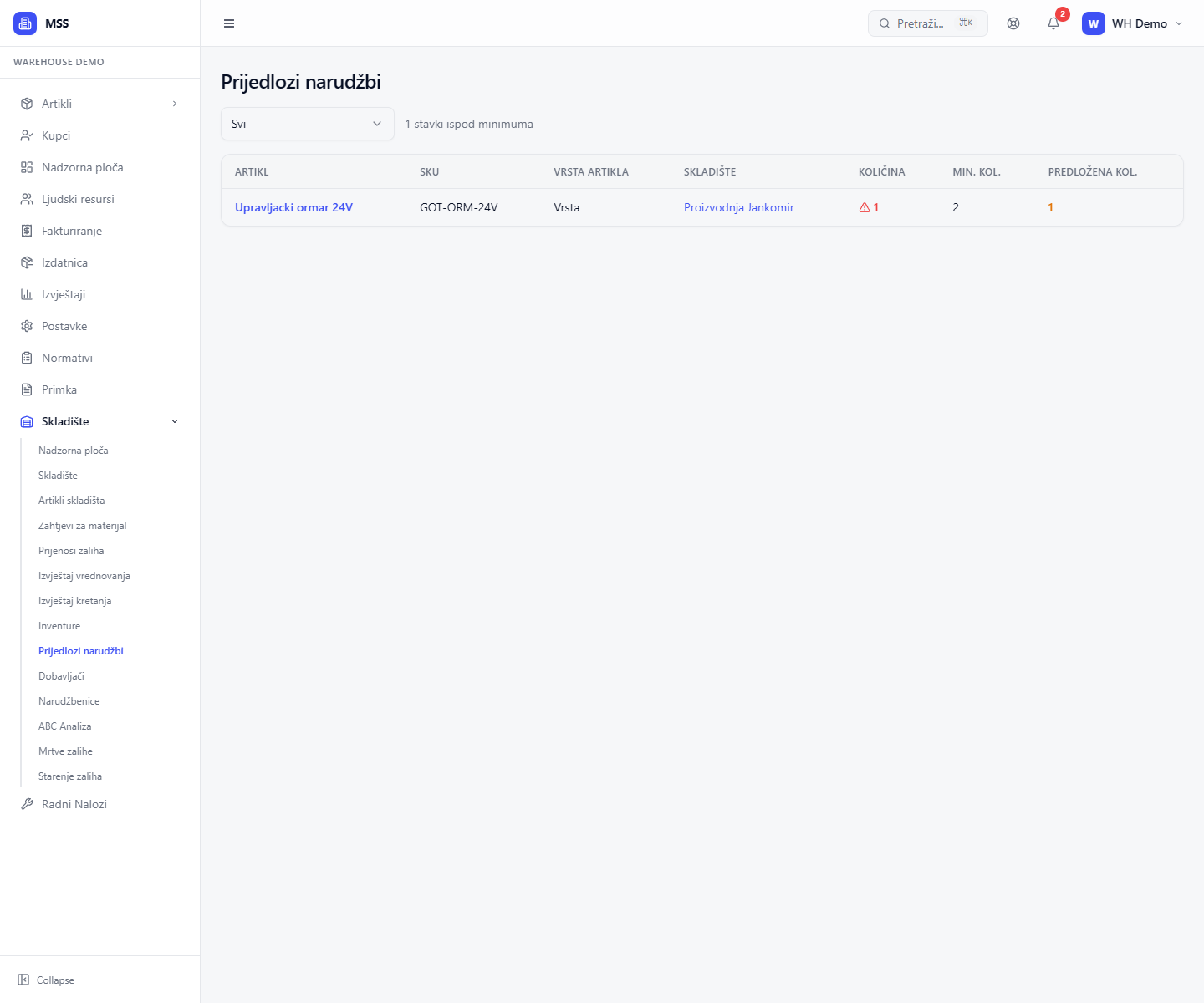Open the Svi filter dropdown
Viewport: 1204px width, 1003px height.
pyautogui.click(x=307, y=124)
